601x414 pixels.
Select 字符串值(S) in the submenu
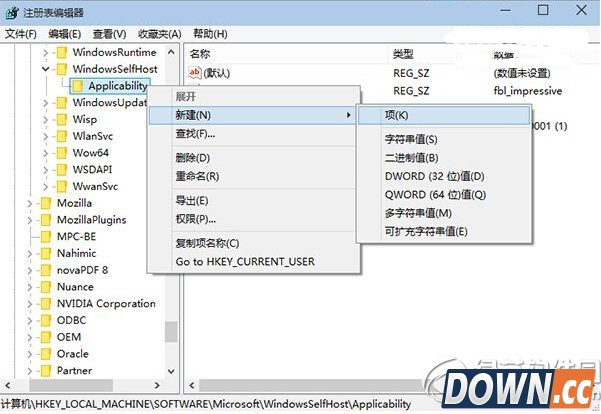(x=444, y=139)
